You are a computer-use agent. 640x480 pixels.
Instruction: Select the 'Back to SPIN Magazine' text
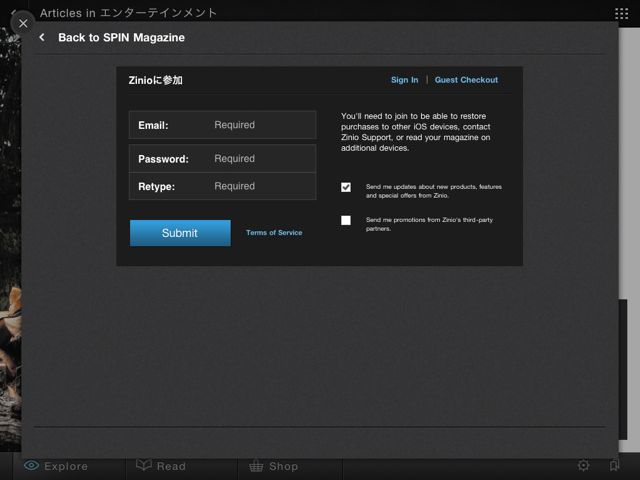coord(121,38)
